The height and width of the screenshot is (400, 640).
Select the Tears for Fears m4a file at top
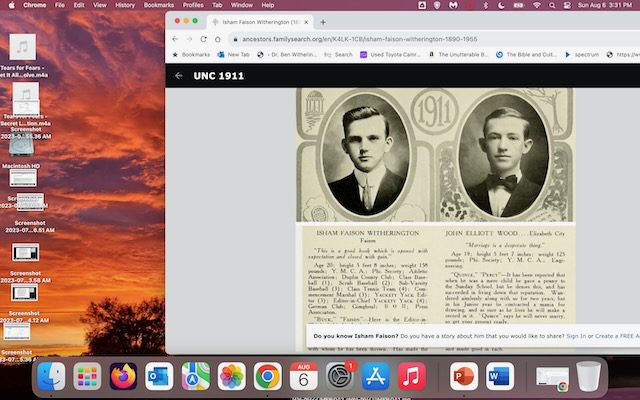point(23,56)
